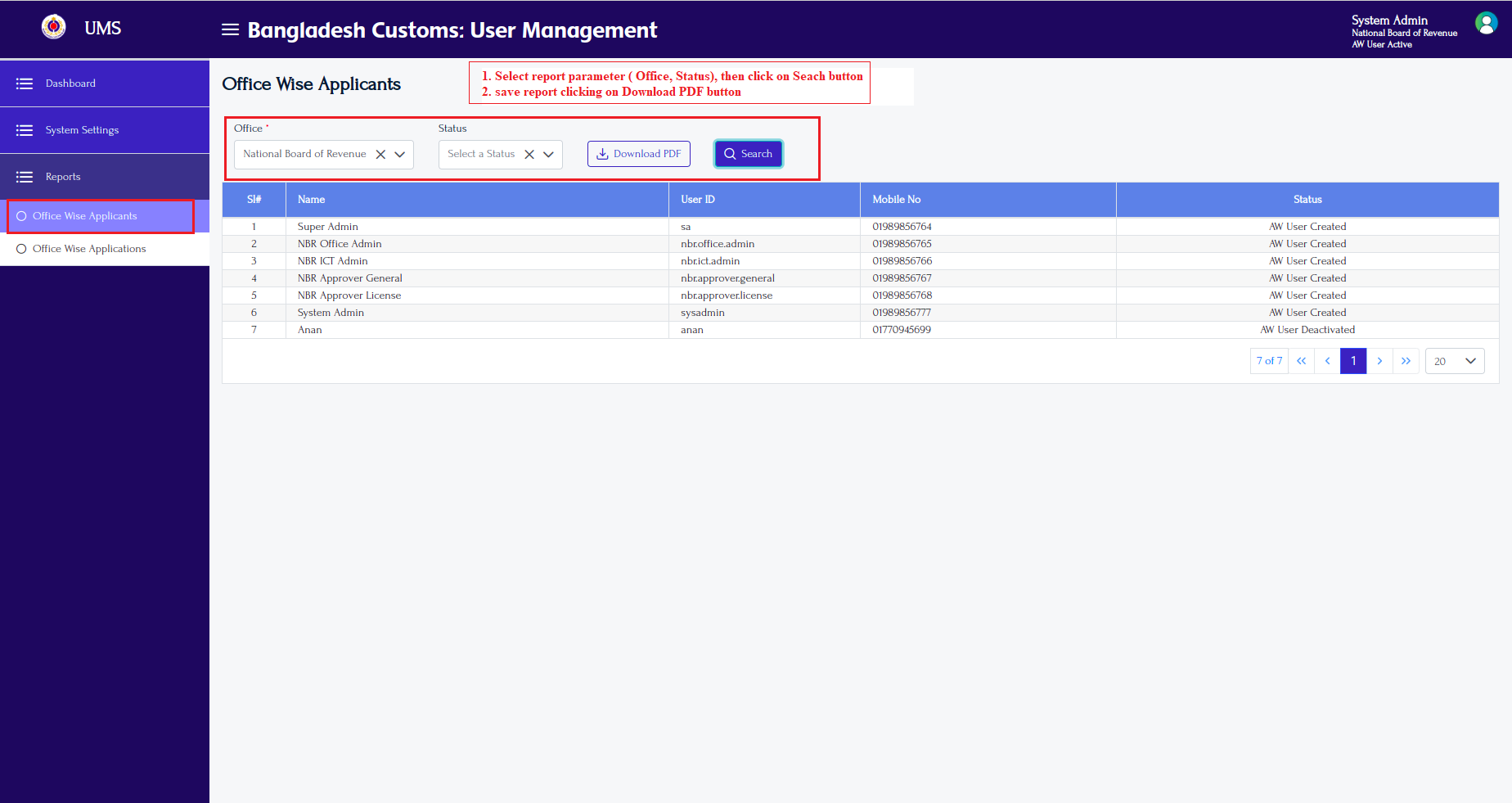Viewport: 1512px width, 803px height.
Task: Click user ID 'sa'
Action: point(686,227)
